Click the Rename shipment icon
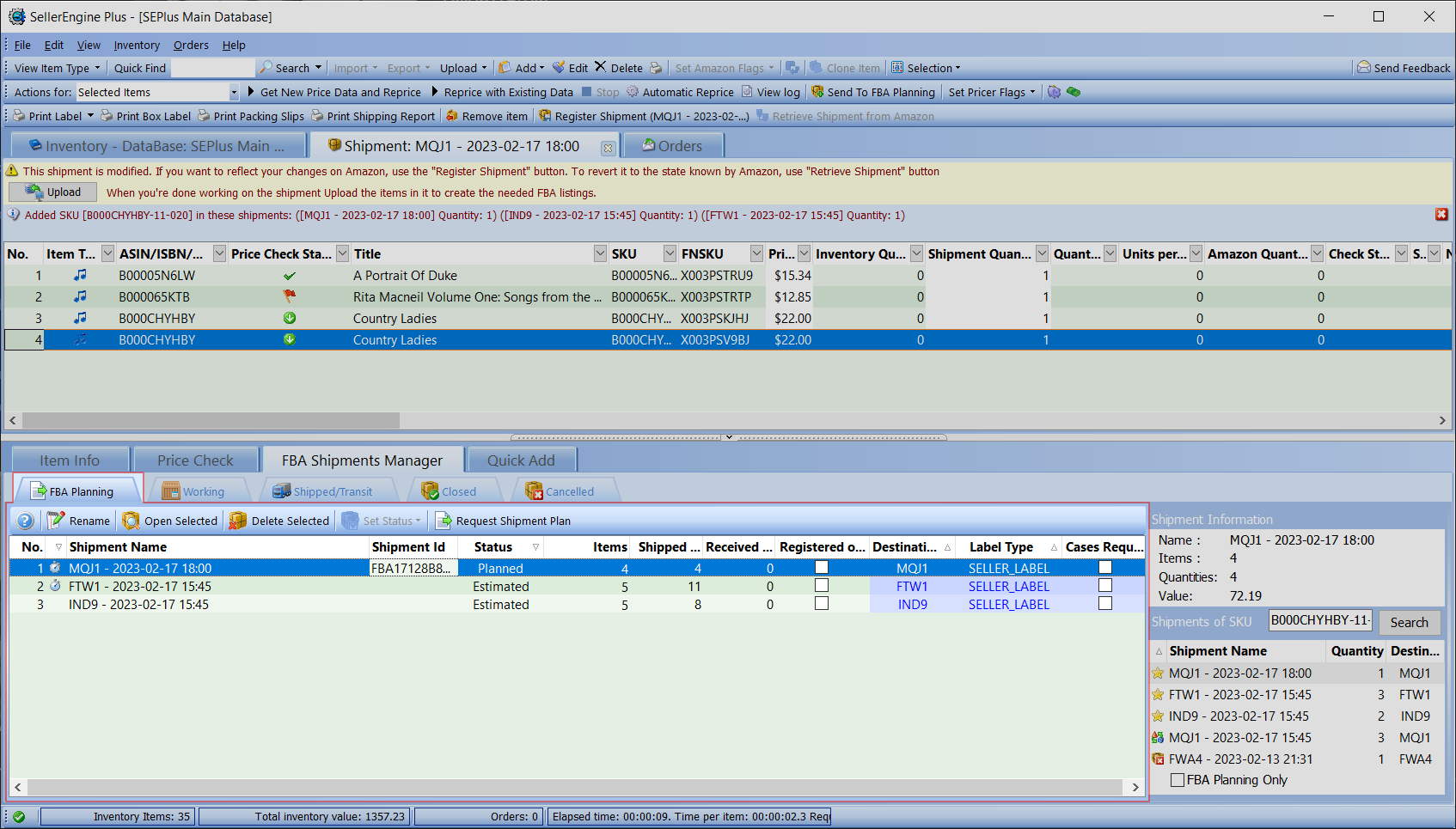1456x829 pixels. 57,521
